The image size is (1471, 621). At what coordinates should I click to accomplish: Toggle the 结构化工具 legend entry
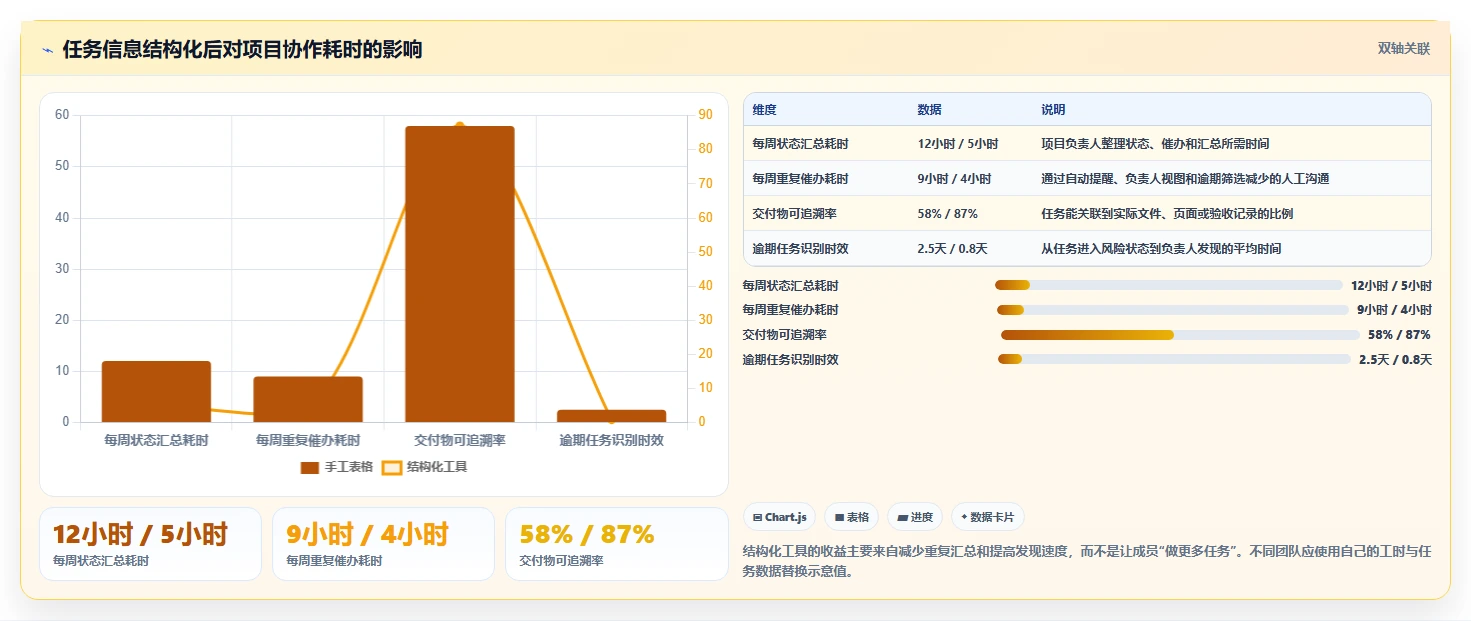click(x=425, y=467)
